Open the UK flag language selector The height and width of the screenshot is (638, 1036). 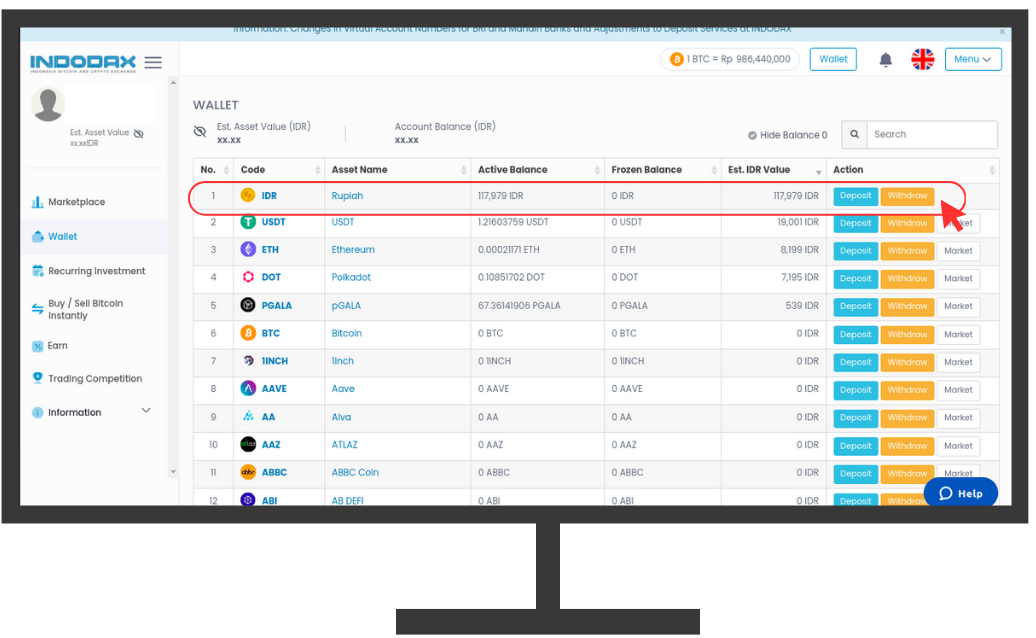tap(922, 60)
